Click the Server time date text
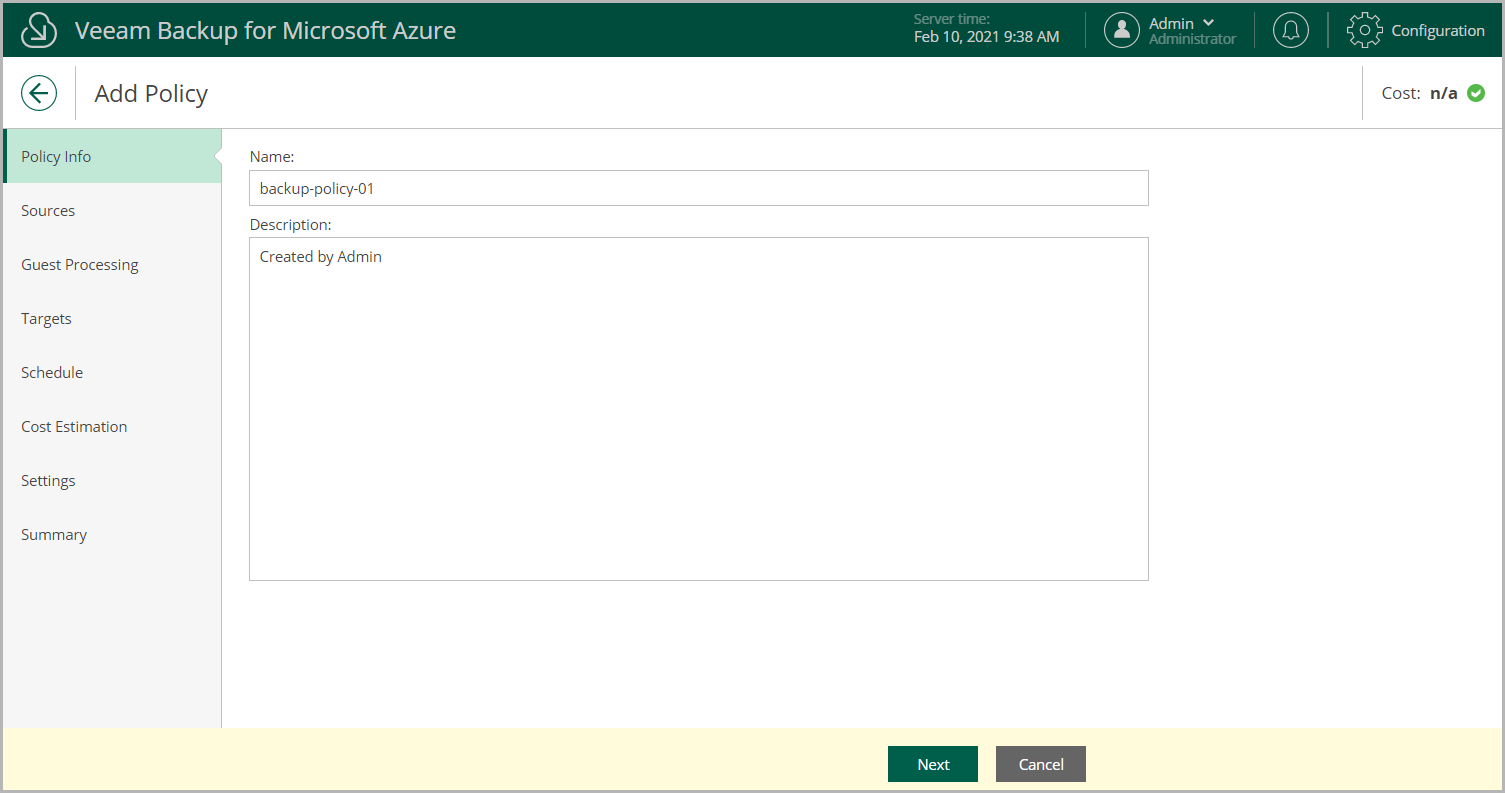Screen dimensions: 1505x793 coord(986,37)
